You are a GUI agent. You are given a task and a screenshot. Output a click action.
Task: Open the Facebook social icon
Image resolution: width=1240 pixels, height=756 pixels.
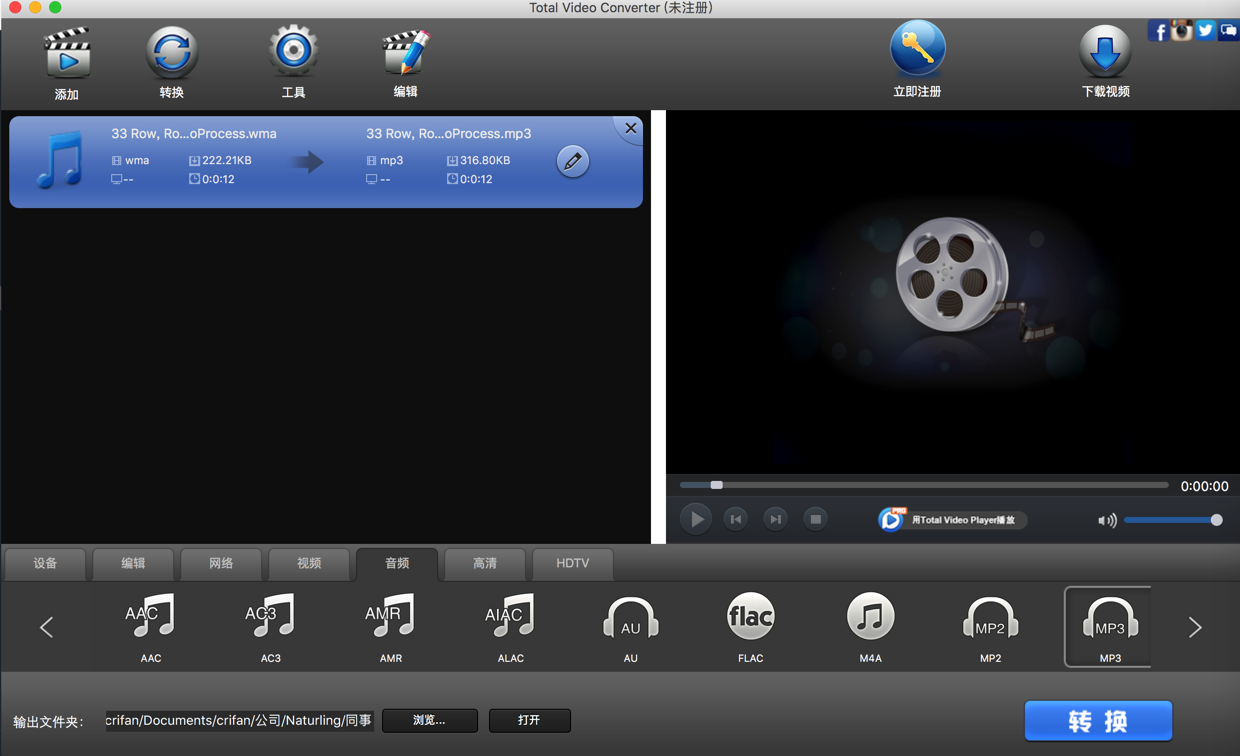pos(1158,31)
